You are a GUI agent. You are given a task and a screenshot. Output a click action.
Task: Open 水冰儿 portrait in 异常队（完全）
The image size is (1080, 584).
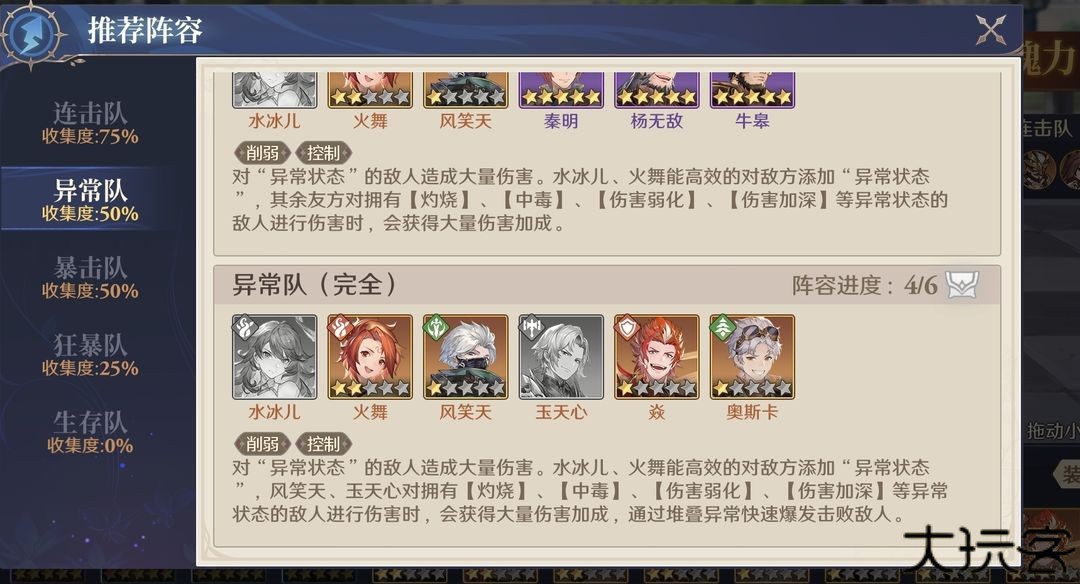274,357
